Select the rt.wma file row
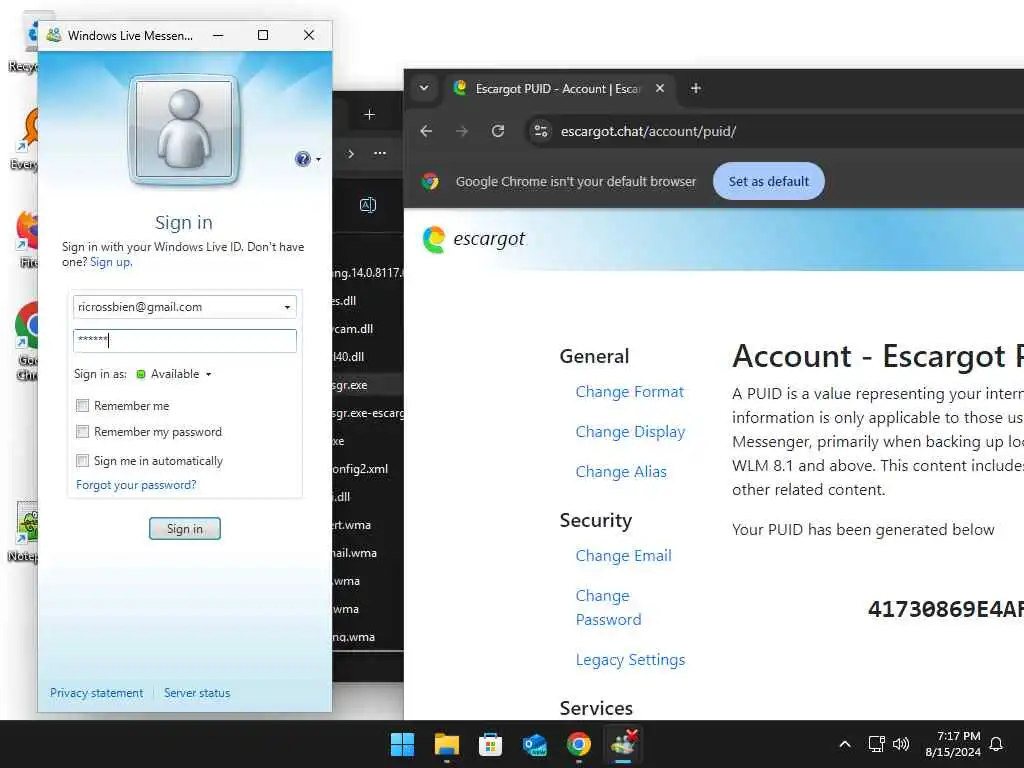 pyautogui.click(x=368, y=524)
